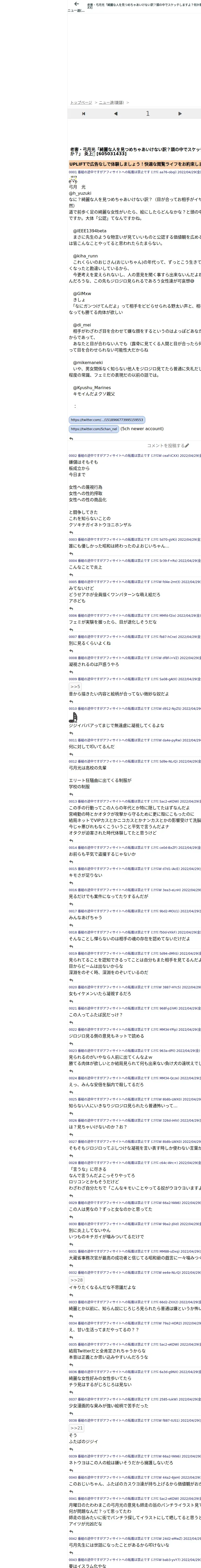The height and width of the screenshot is (1568, 201).
Task: Click the >>28 anchor in post 0032
Action: [x=77, y=1280]
